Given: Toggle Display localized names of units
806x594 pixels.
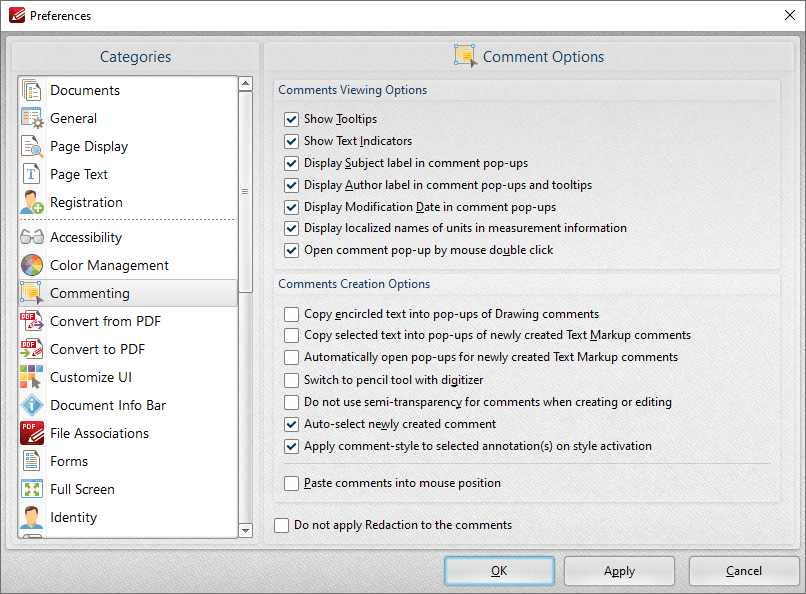Looking at the screenshot, I should (291, 228).
